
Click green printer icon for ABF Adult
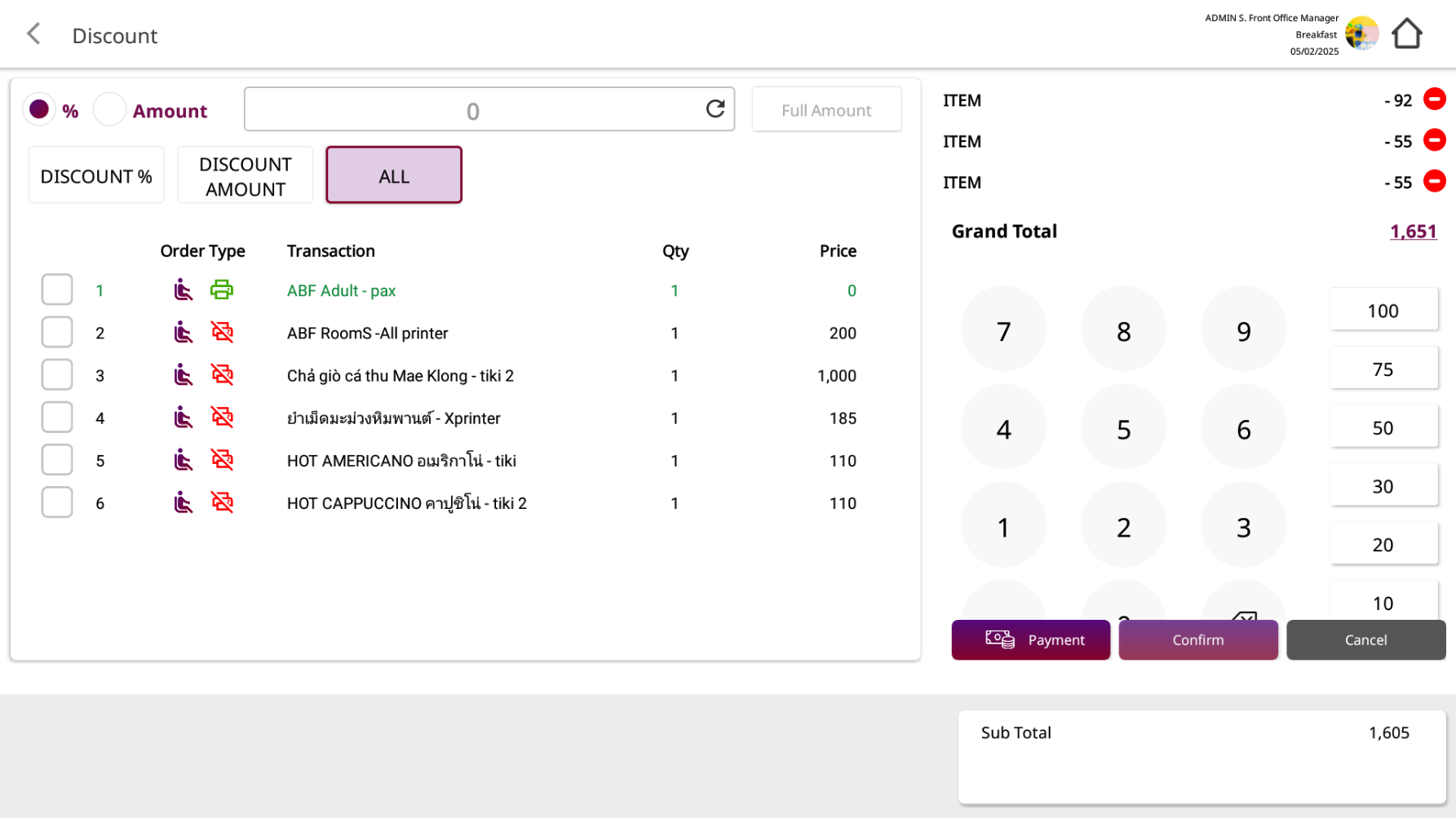click(222, 290)
